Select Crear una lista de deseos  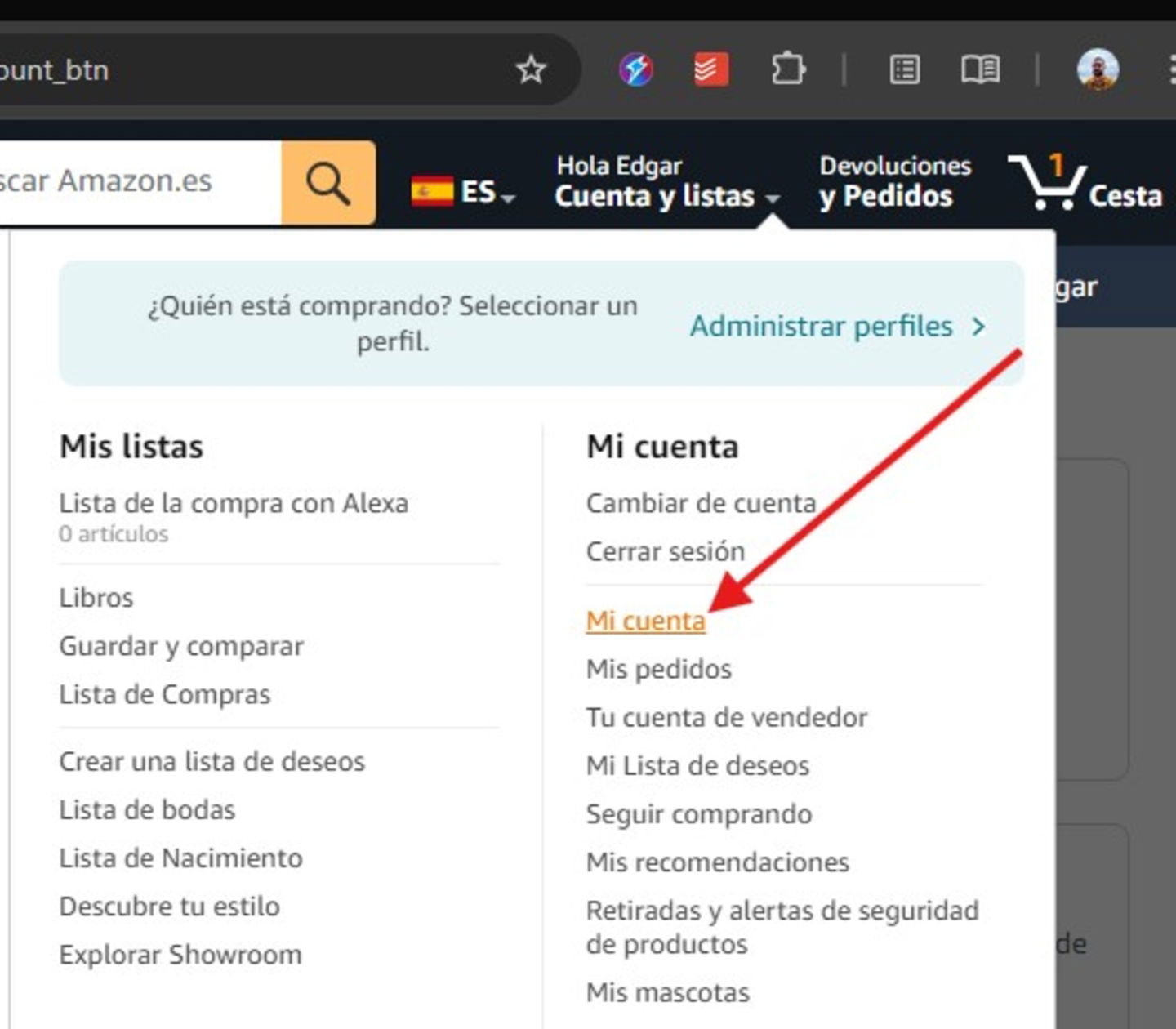[212, 761]
